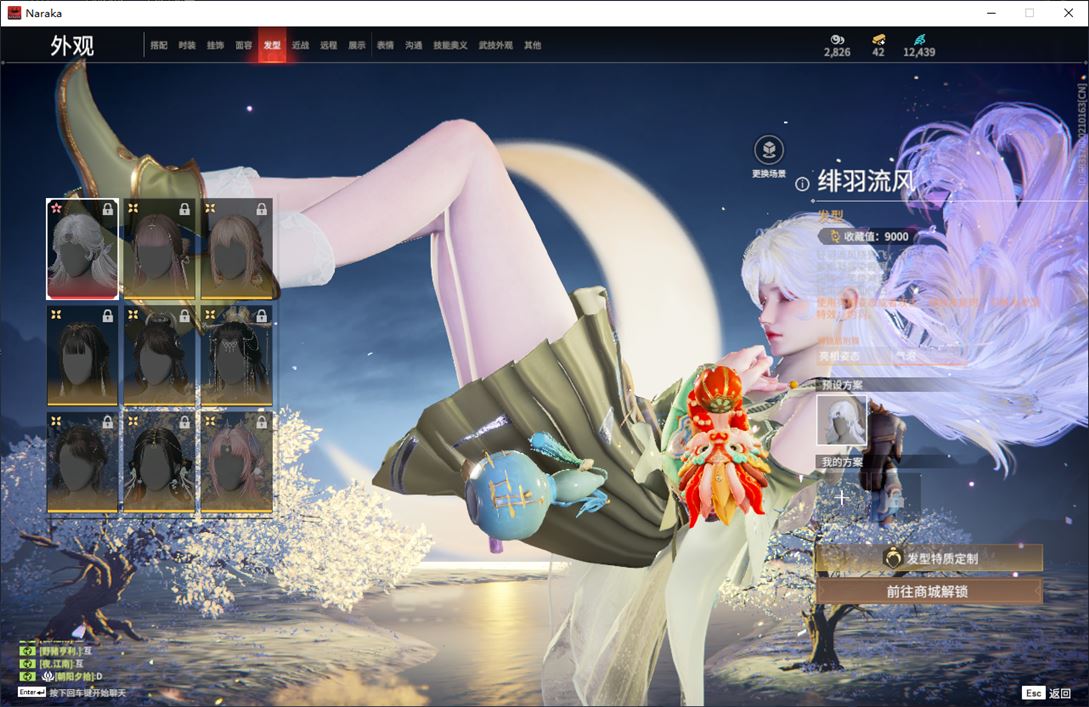Select the short dark brown hairstyle in bottom row
Image resolution: width=1089 pixels, height=707 pixels.
click(x=82, y=463)
